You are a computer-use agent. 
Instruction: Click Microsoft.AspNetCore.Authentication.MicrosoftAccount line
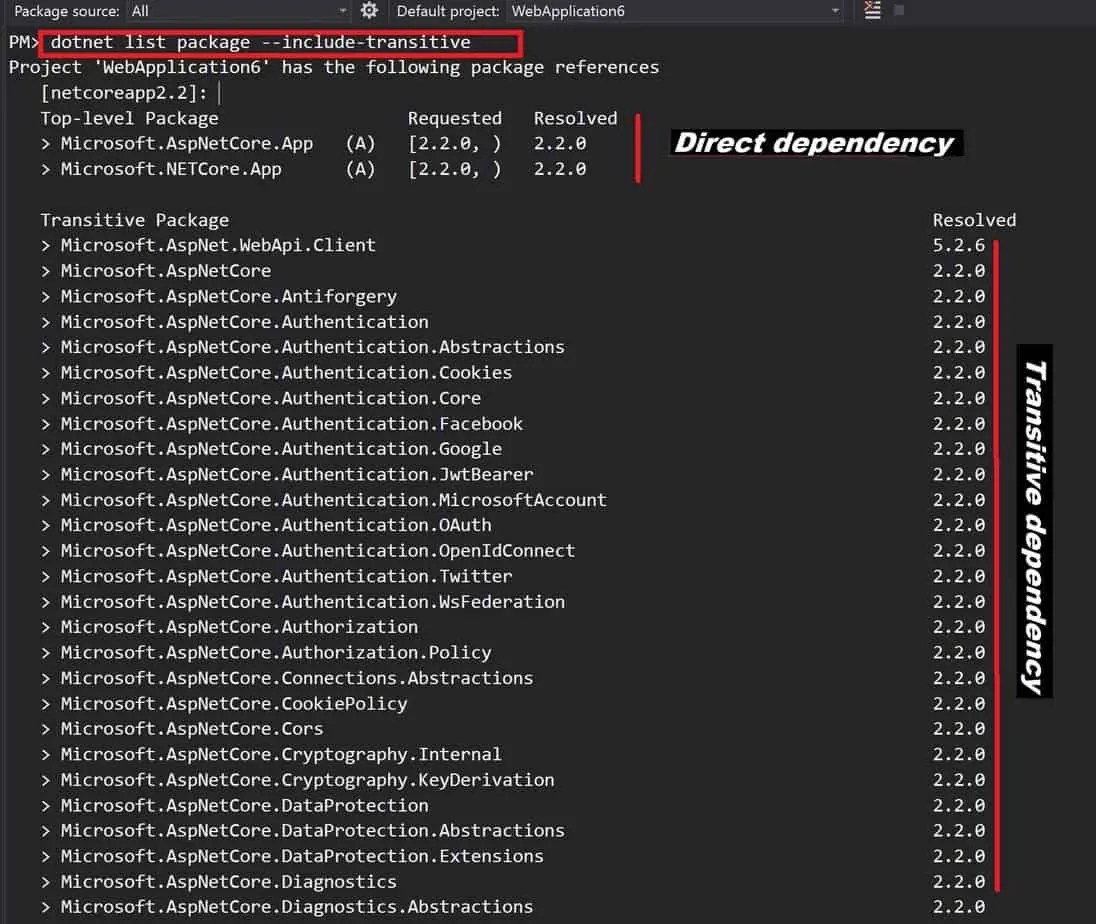tap(324, 500)
